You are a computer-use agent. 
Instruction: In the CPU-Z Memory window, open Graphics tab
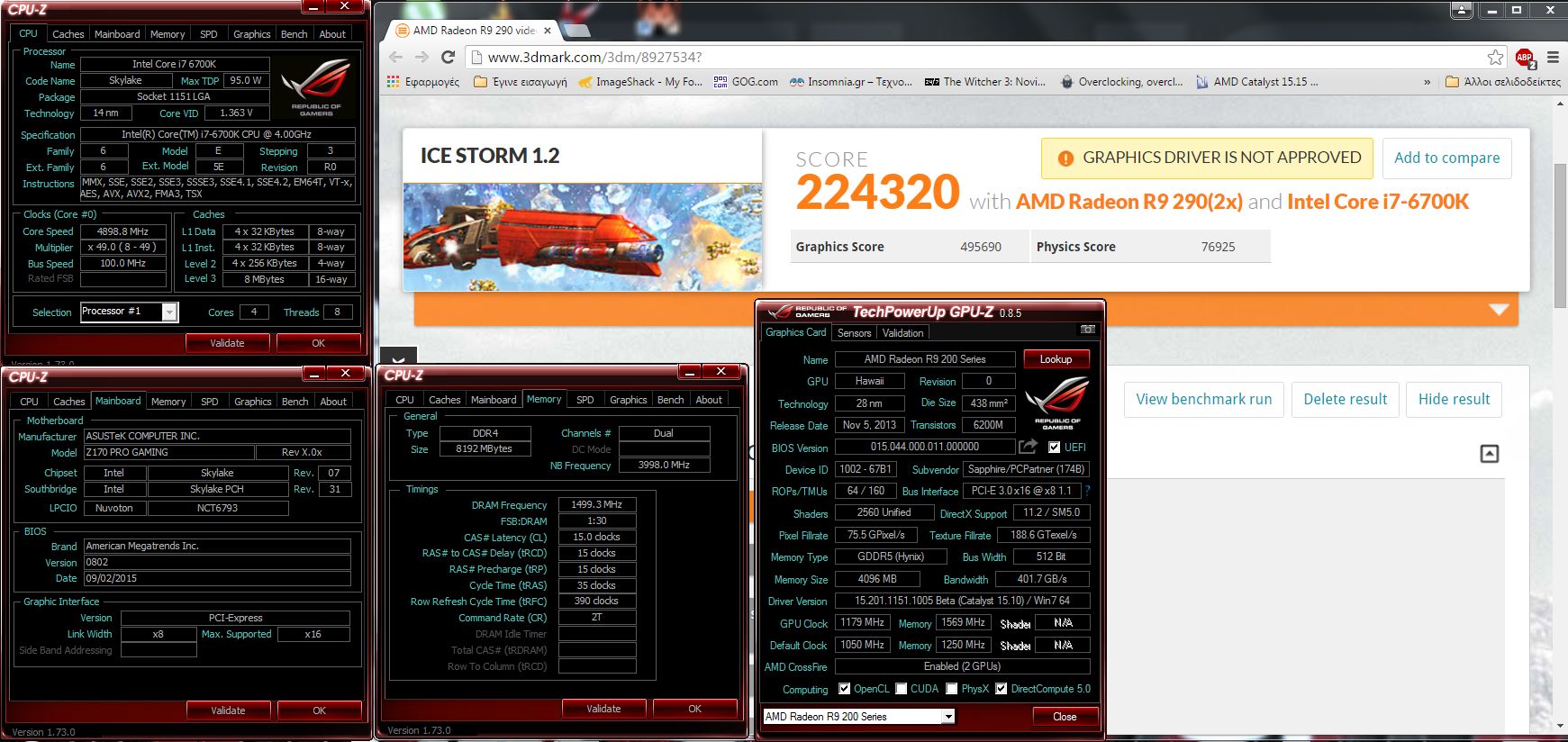628,400
